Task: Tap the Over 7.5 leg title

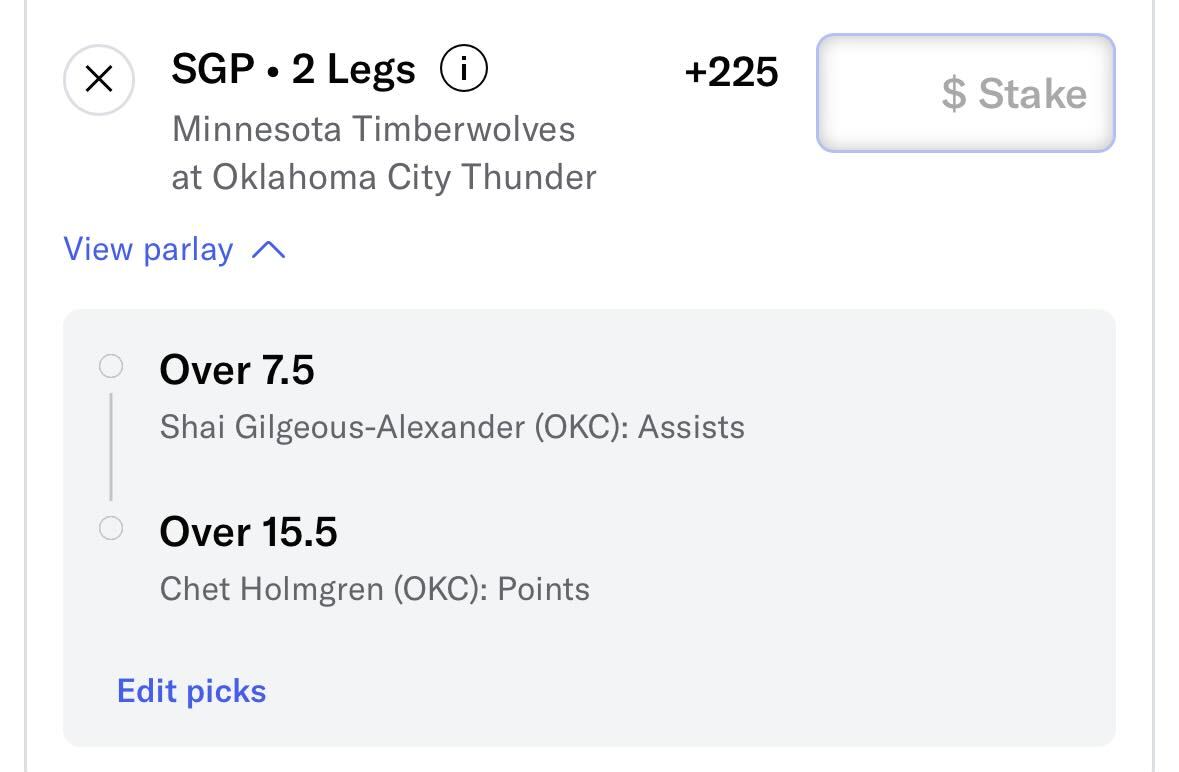Action: [237, 369]
